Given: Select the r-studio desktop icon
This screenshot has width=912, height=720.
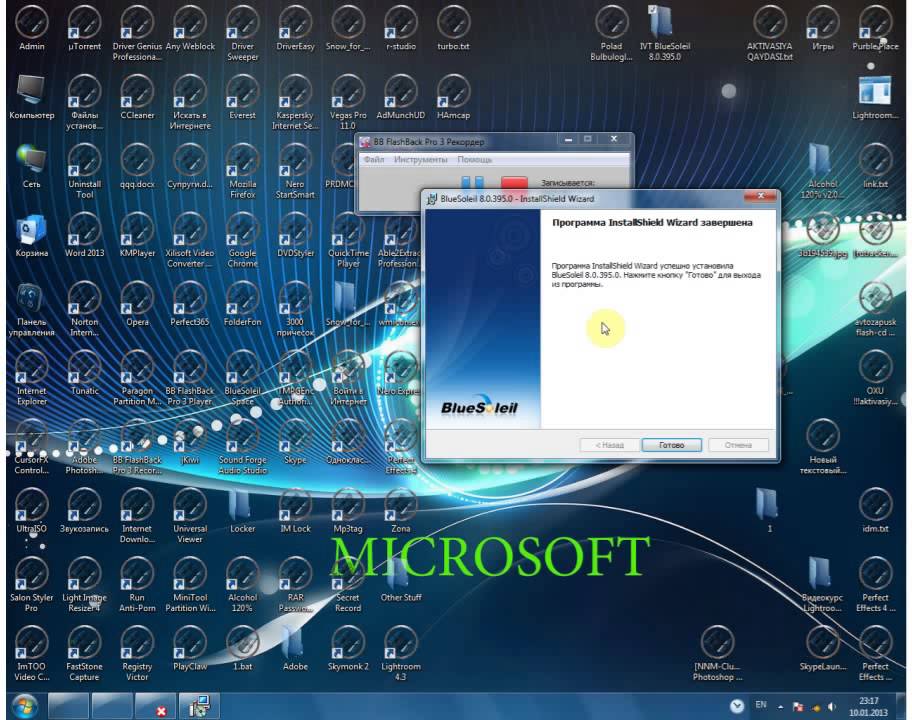Looking at the screenshot, I should point(401,28).
